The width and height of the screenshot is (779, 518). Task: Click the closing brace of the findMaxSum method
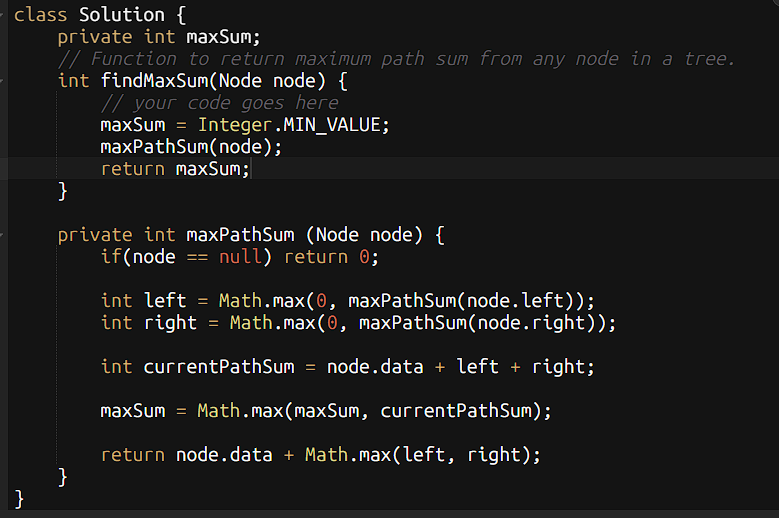pos(63,191)
